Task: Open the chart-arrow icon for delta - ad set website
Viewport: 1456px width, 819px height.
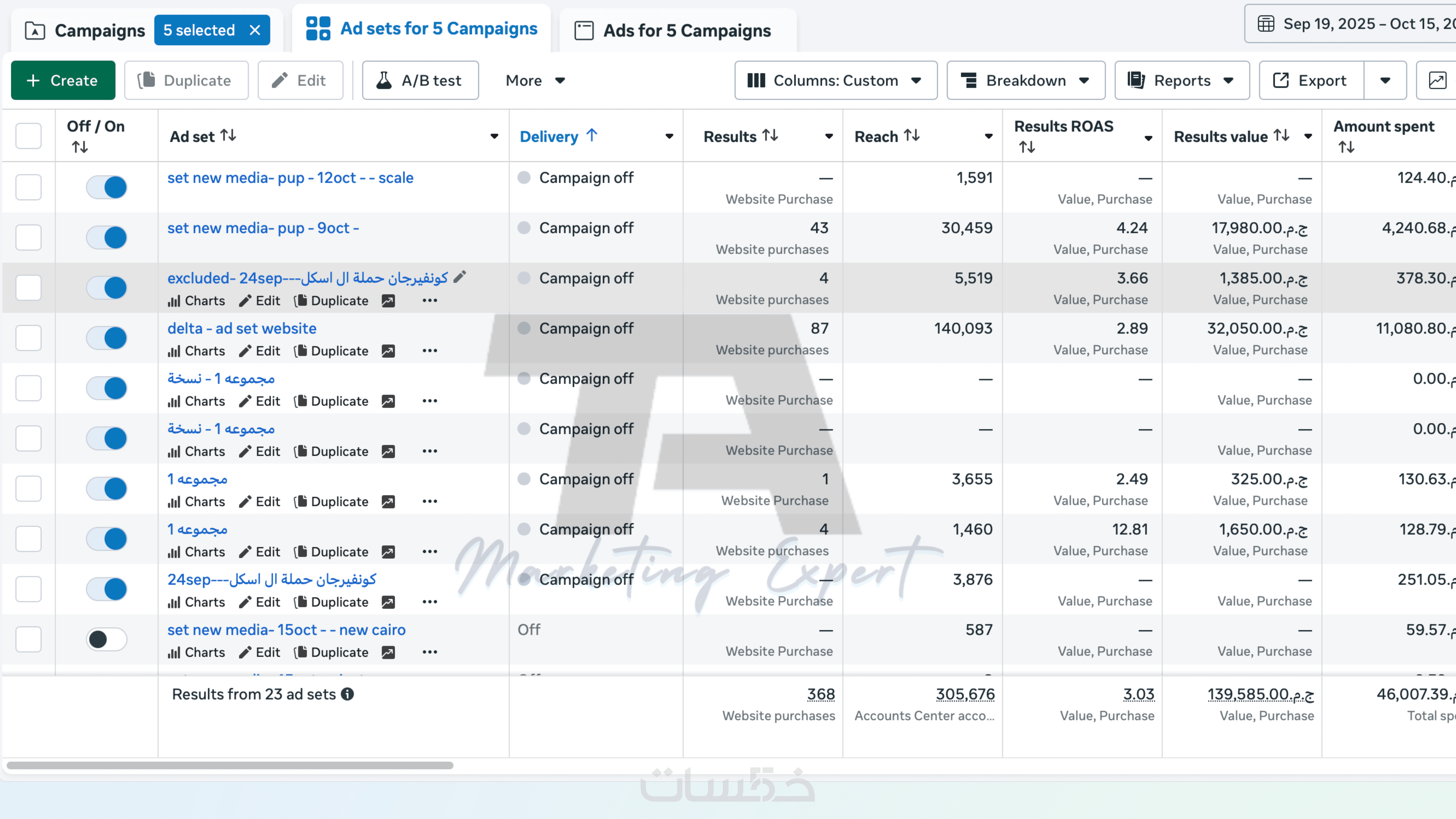Action: pyautogui.click(x=388, y=351)
